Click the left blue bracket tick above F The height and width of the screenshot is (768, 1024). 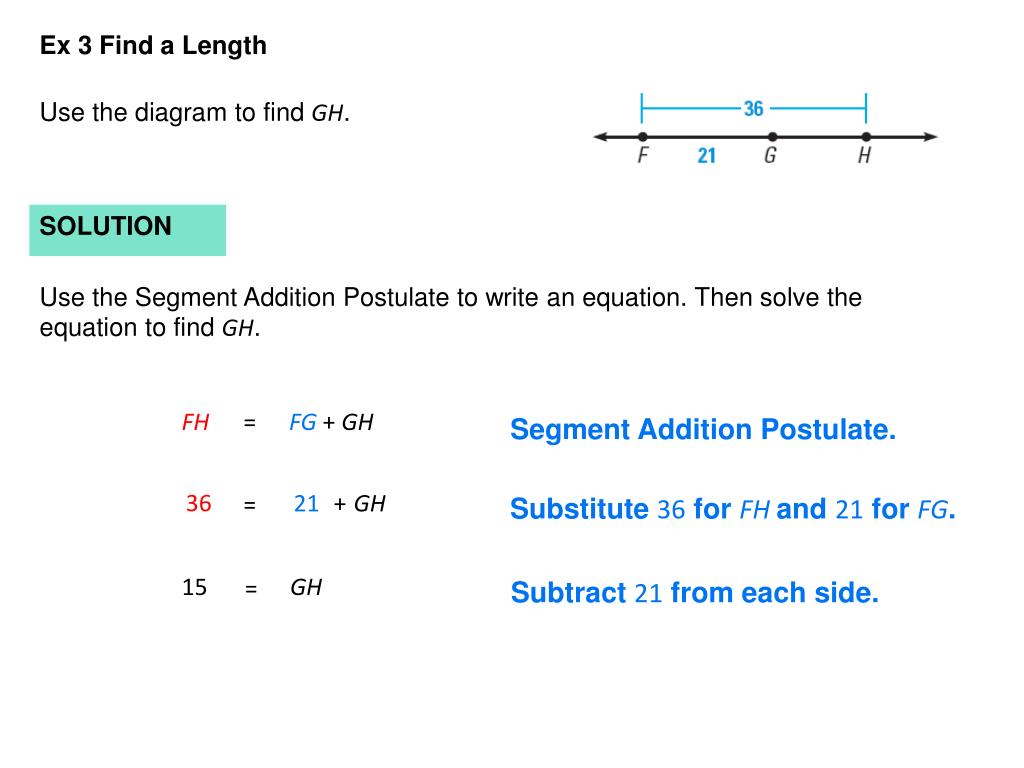click(x=642, y=108)
